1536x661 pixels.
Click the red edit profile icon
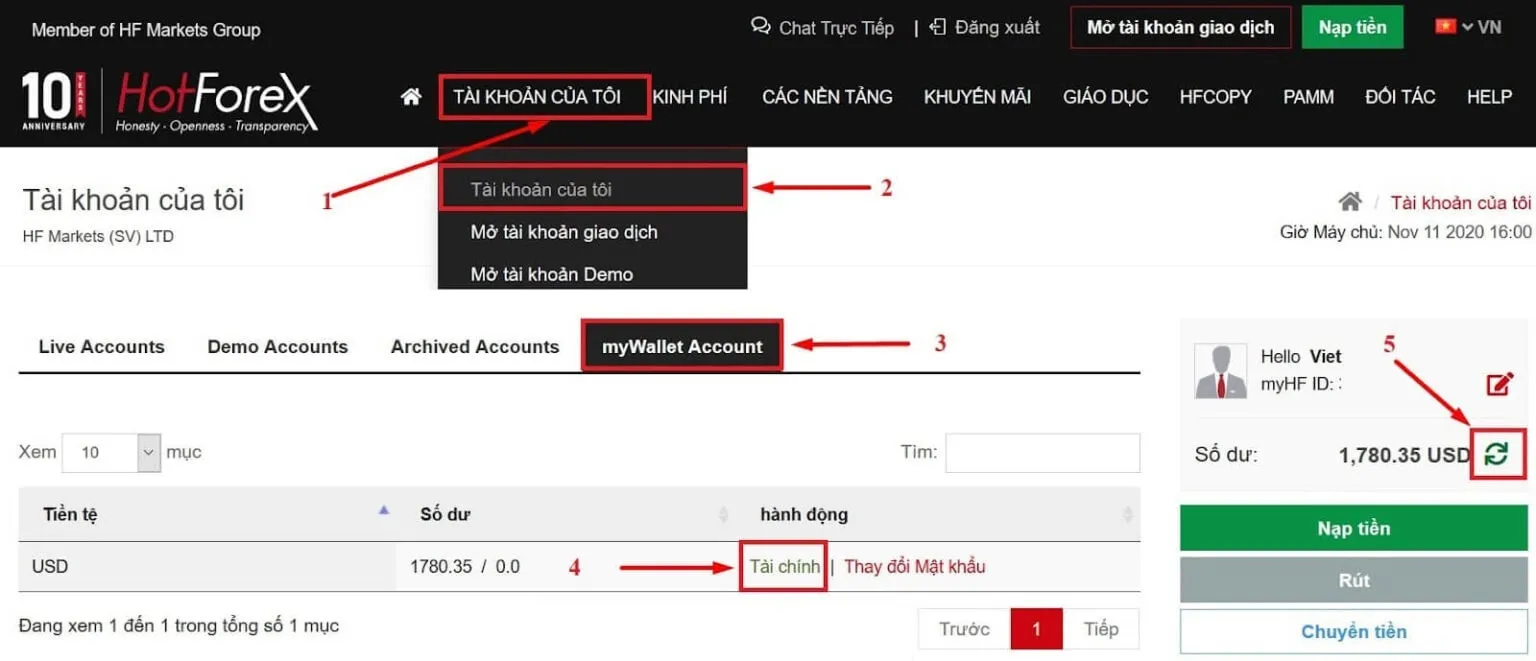(x=1499, y=383)
